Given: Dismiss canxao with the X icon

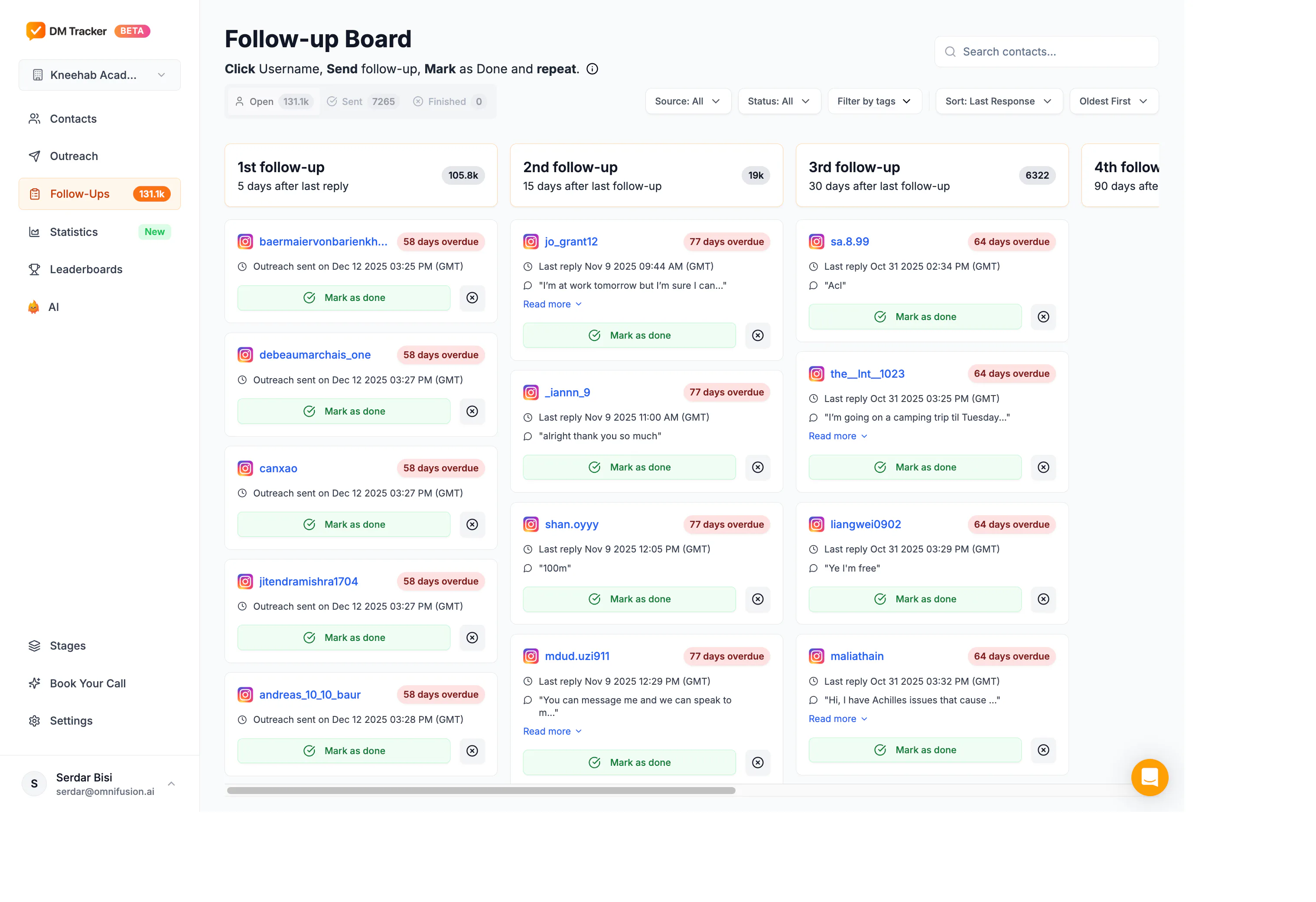Looking at the screenshot, I should (472, 525).
